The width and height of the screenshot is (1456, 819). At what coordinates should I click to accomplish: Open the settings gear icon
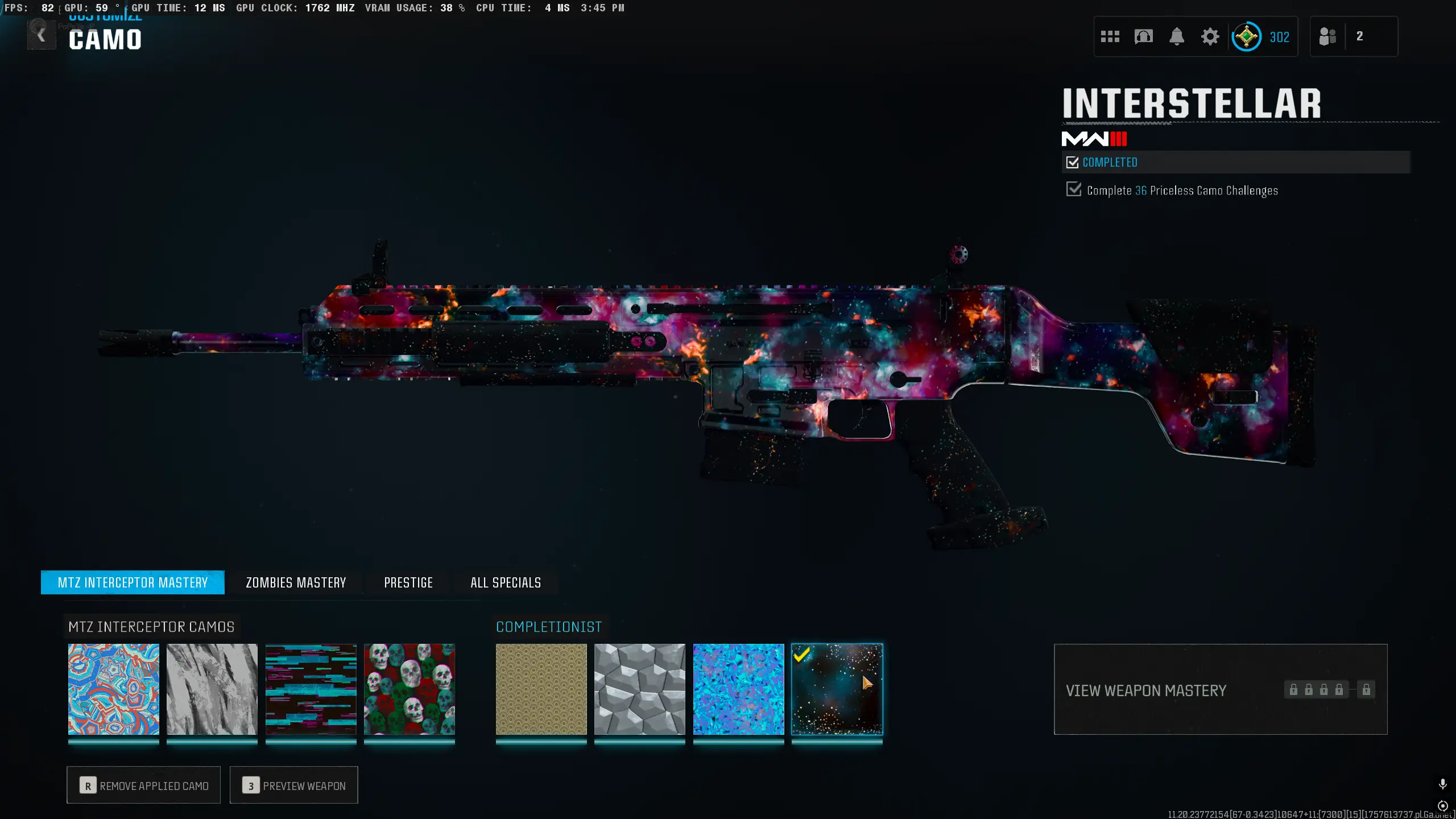click(1210, 37)
